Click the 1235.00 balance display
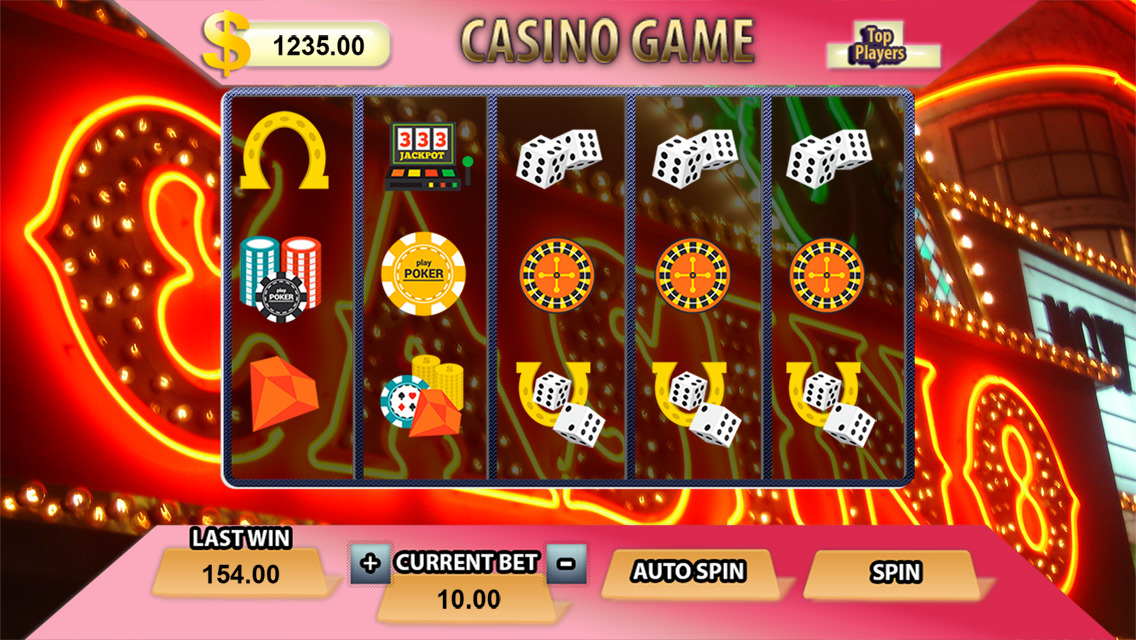This screenshot has width=1136, height=640. [319, 46]
